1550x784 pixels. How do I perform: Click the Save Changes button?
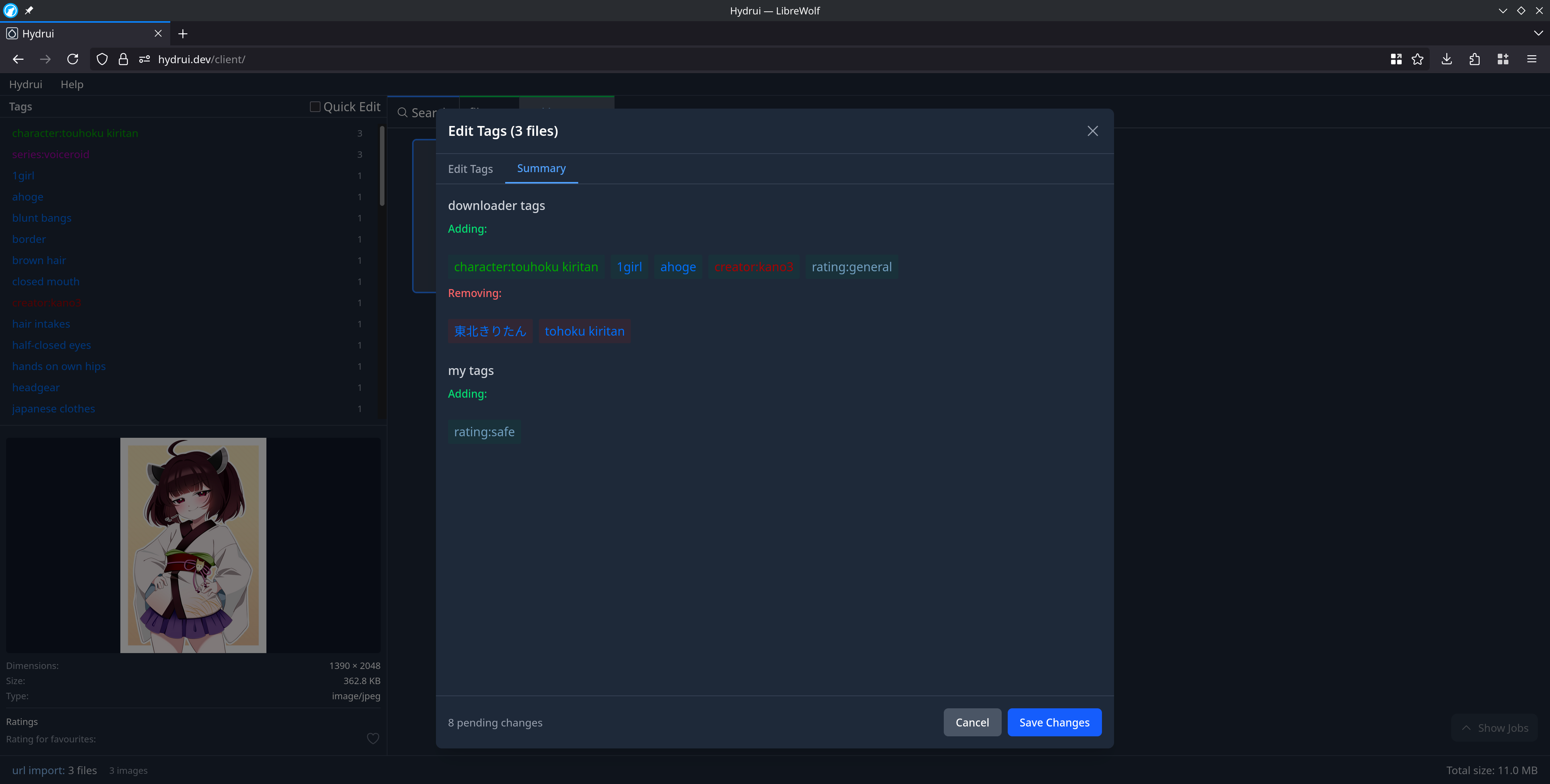point(1054,722)
